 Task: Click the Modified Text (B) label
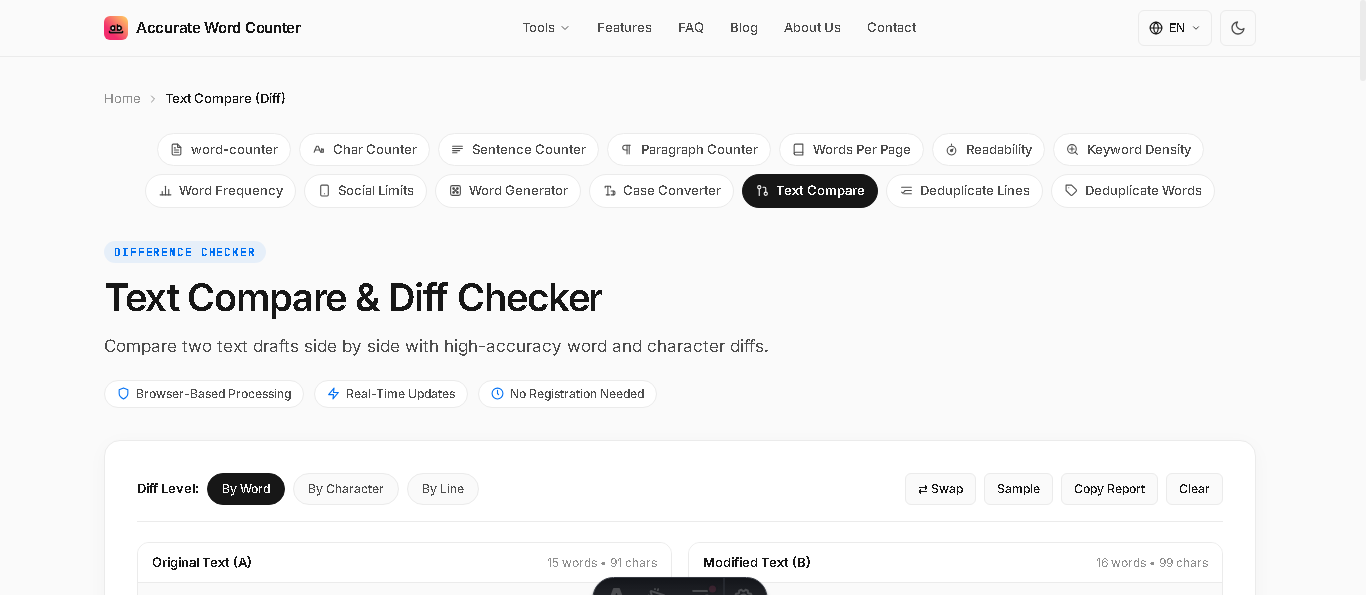click(757, 563)
